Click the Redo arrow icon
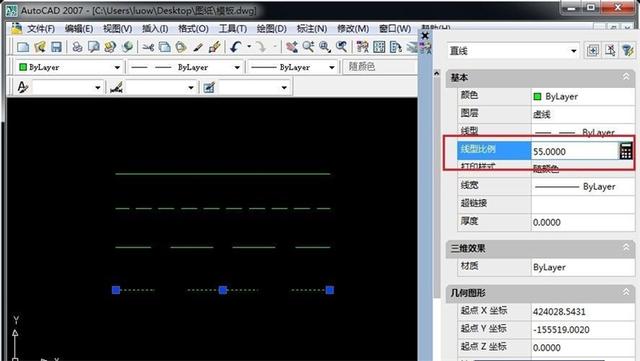This screenshot has width=640, height=361. 260,47
